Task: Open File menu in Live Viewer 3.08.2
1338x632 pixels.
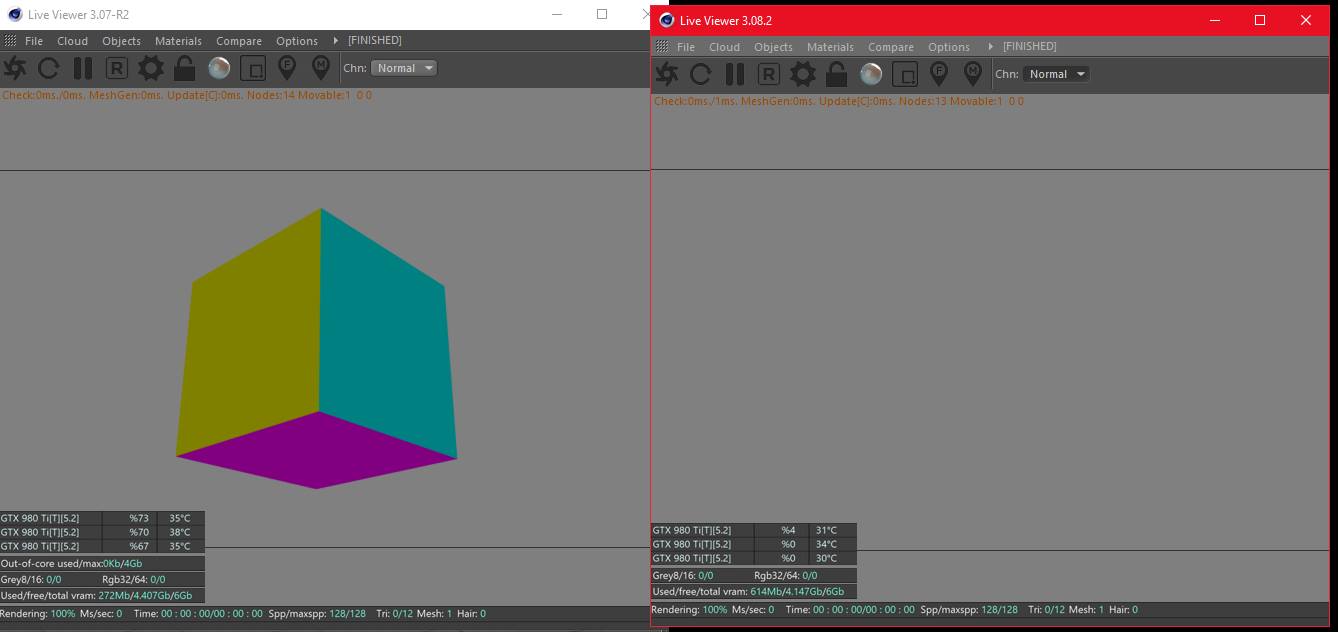Action: click(686, 47)
